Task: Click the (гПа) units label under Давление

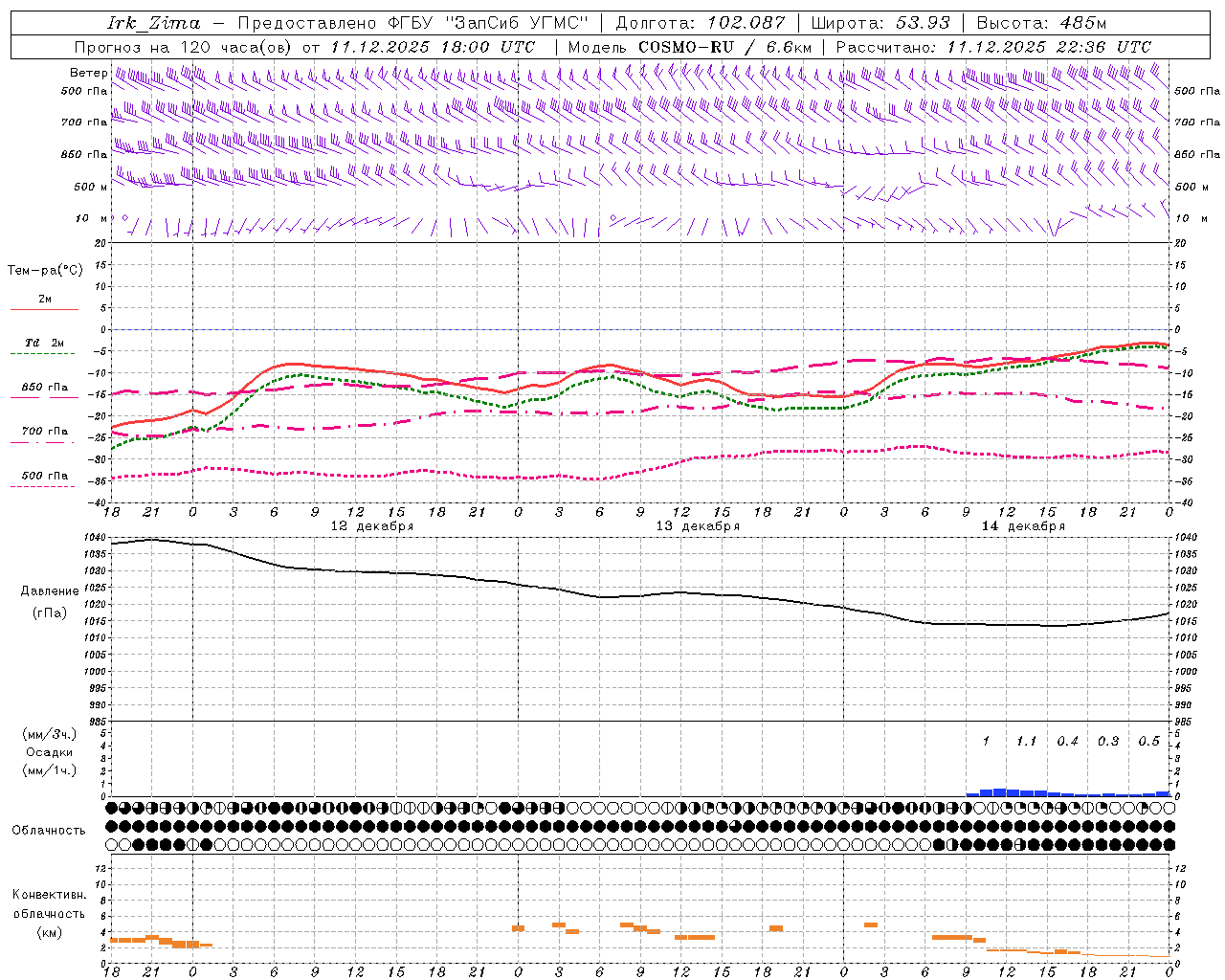Action: [50, 613]
